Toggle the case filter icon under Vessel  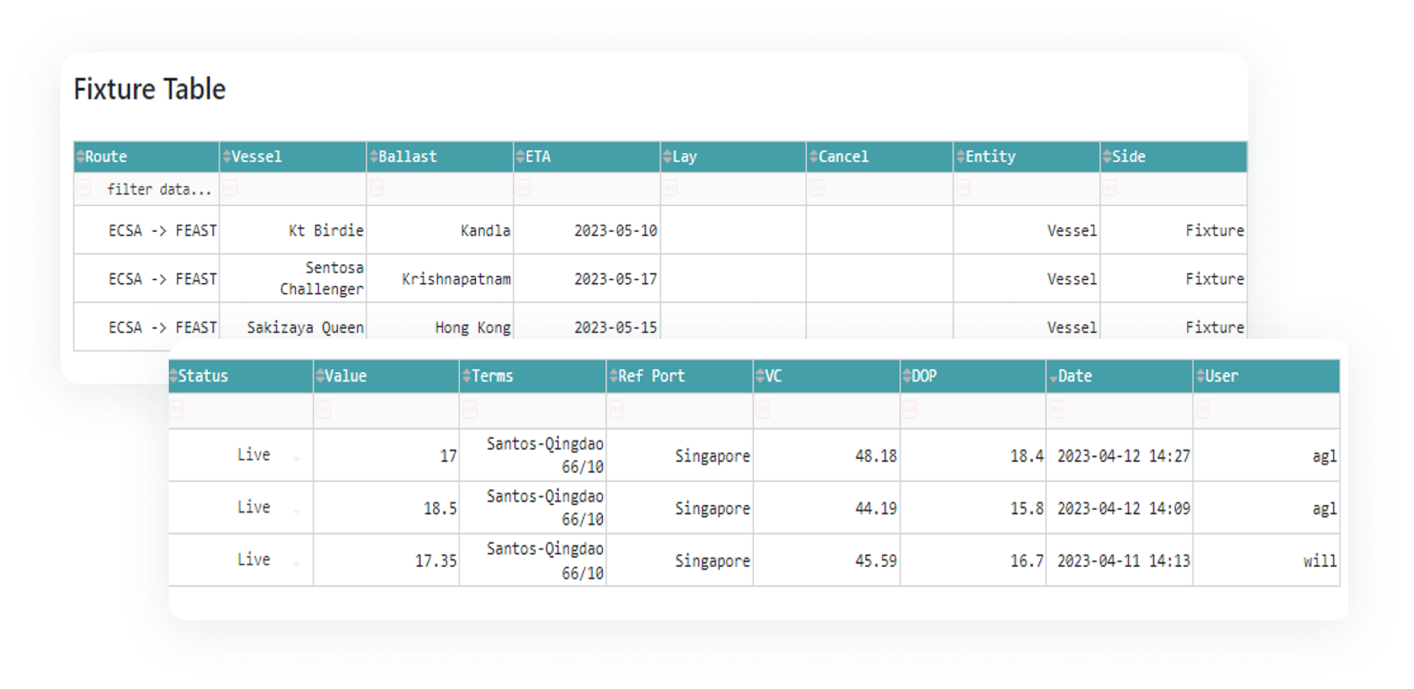click(x=229, y=189)
